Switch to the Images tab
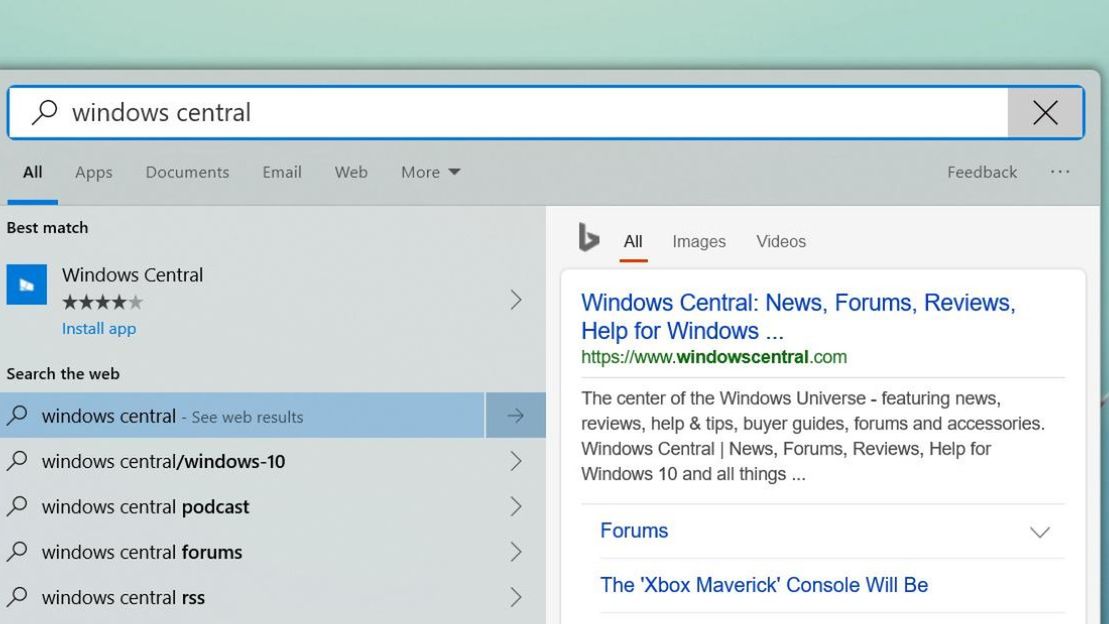1109x624 pixels. (699, 241)
